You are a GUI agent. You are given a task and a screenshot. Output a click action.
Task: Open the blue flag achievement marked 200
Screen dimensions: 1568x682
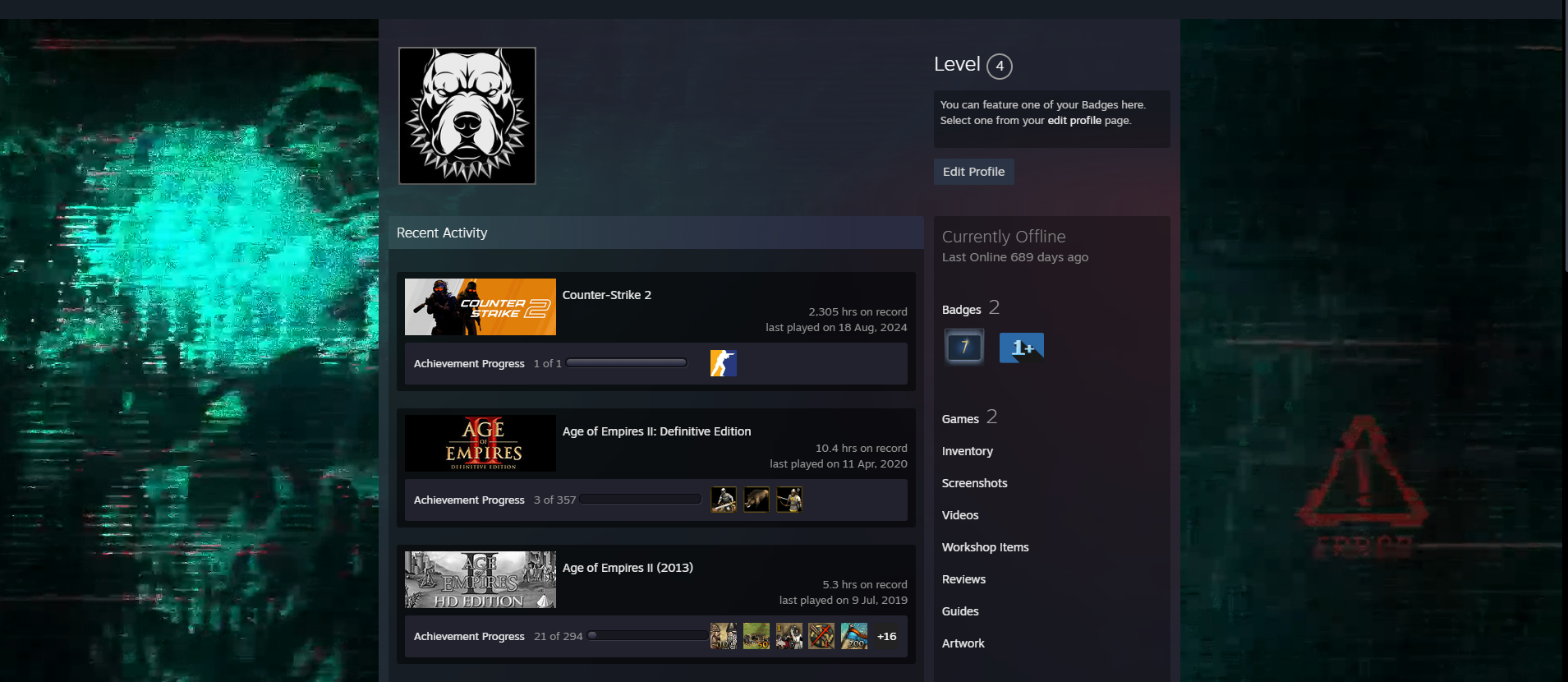coord(854,636)
